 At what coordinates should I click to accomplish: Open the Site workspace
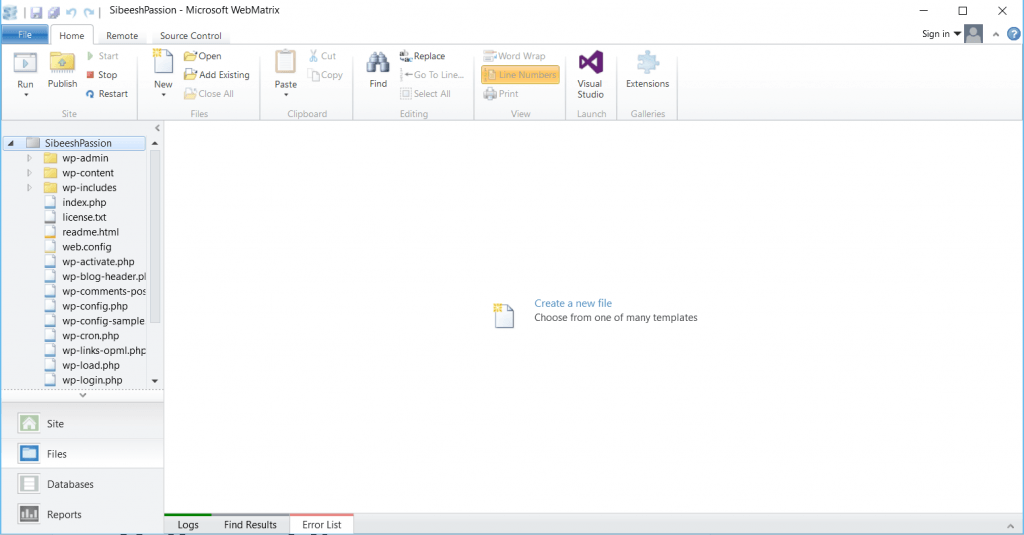tap(82, 423)
